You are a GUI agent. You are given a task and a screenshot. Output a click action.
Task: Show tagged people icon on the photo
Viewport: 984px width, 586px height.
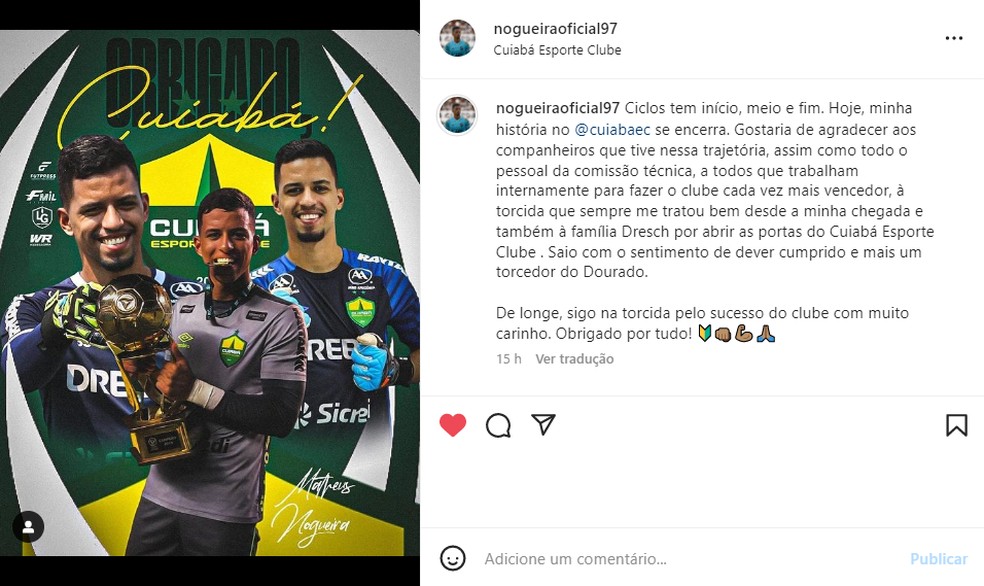(28, 527)
